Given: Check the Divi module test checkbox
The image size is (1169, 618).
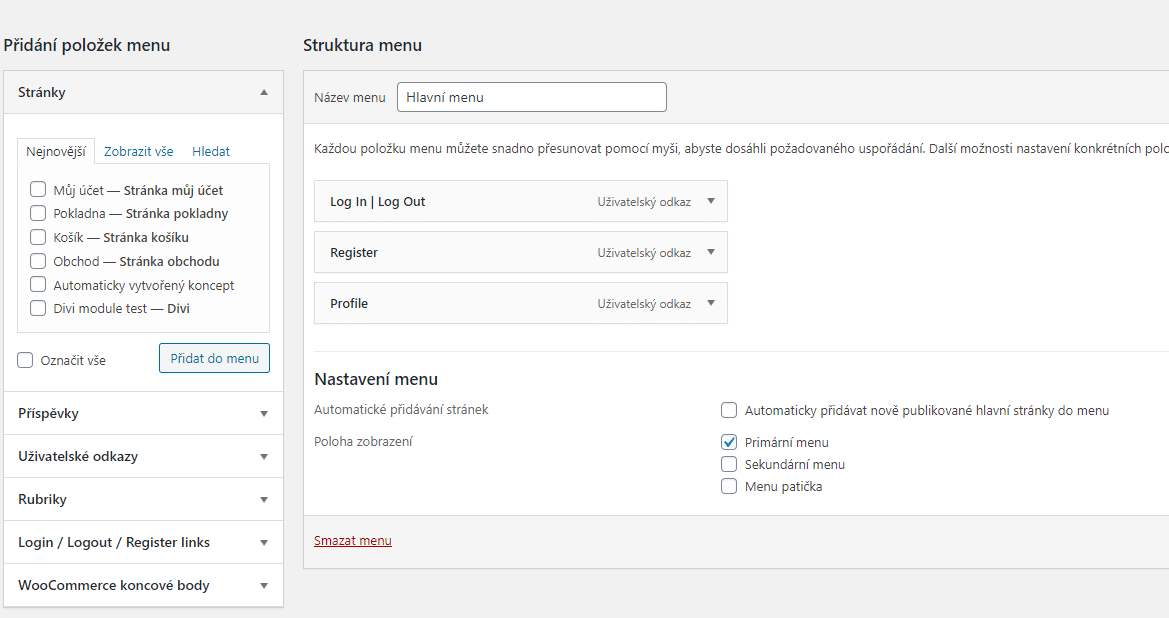Looking at the screenshot, I should click(38, 308).
